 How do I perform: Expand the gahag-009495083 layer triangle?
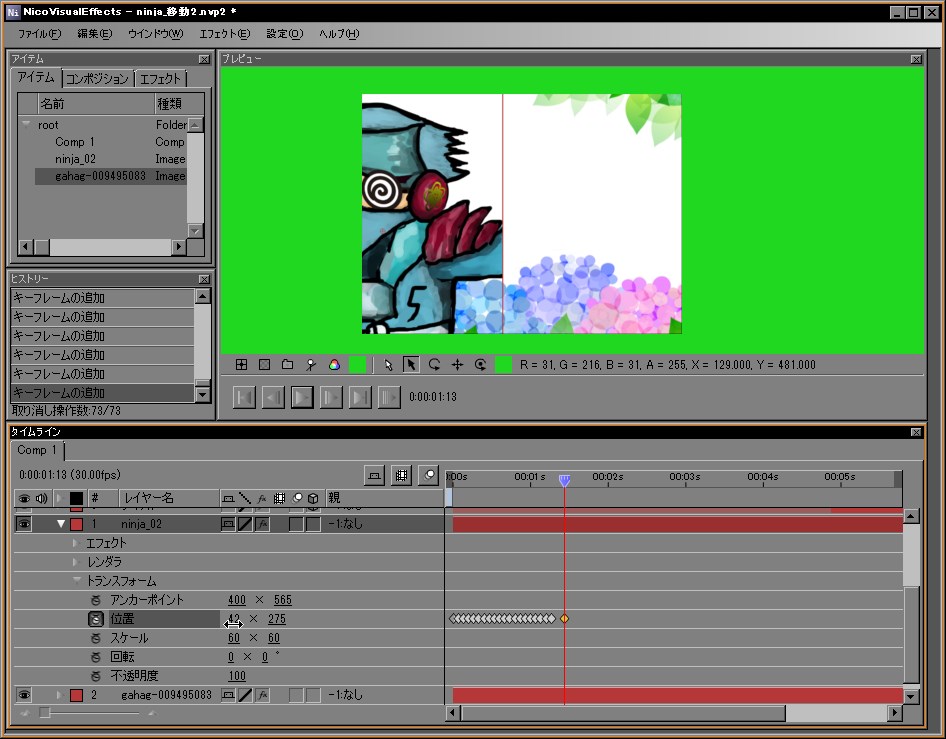(x=59, y=695)
